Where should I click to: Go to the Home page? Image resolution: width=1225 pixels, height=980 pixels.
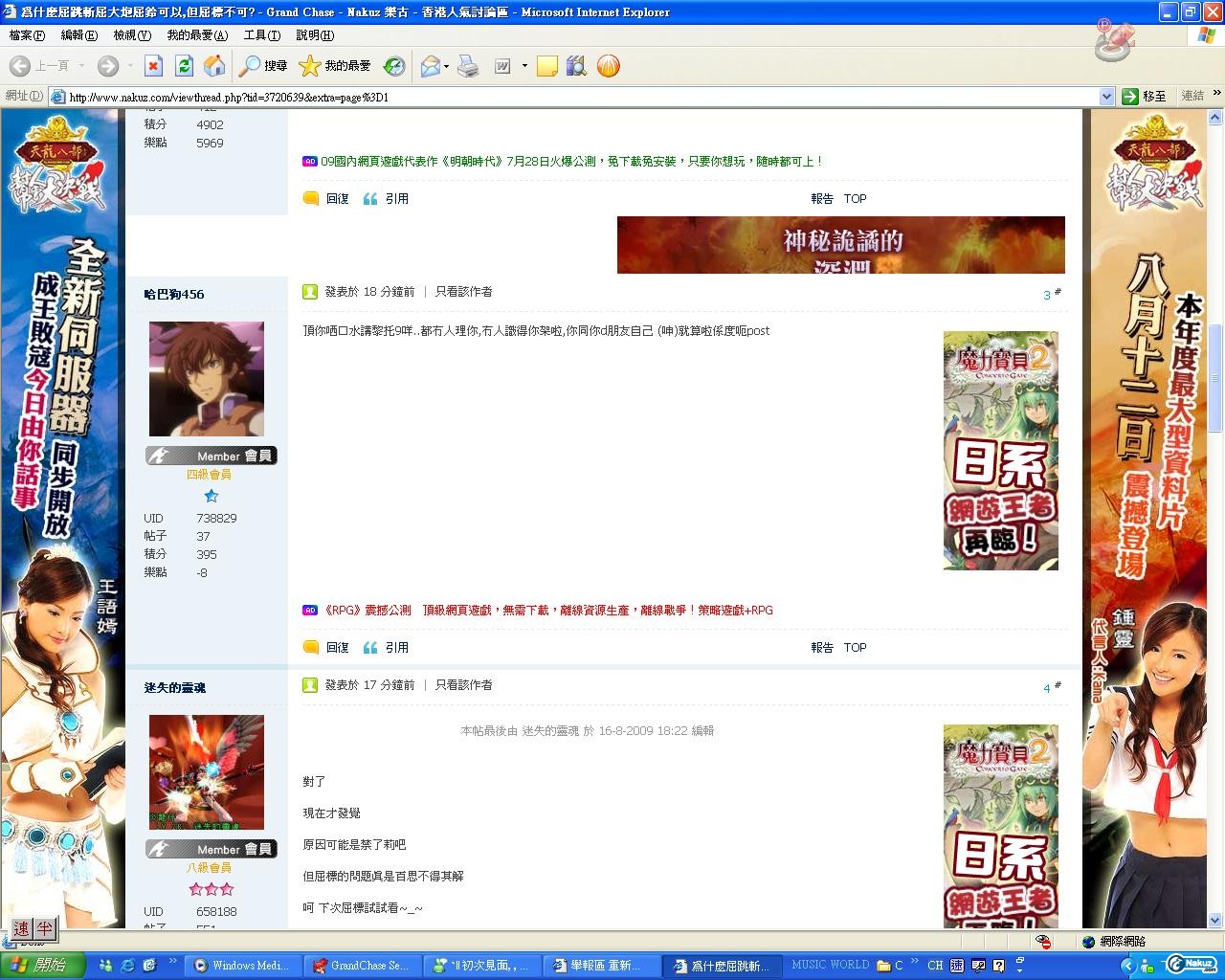point(214,66)
